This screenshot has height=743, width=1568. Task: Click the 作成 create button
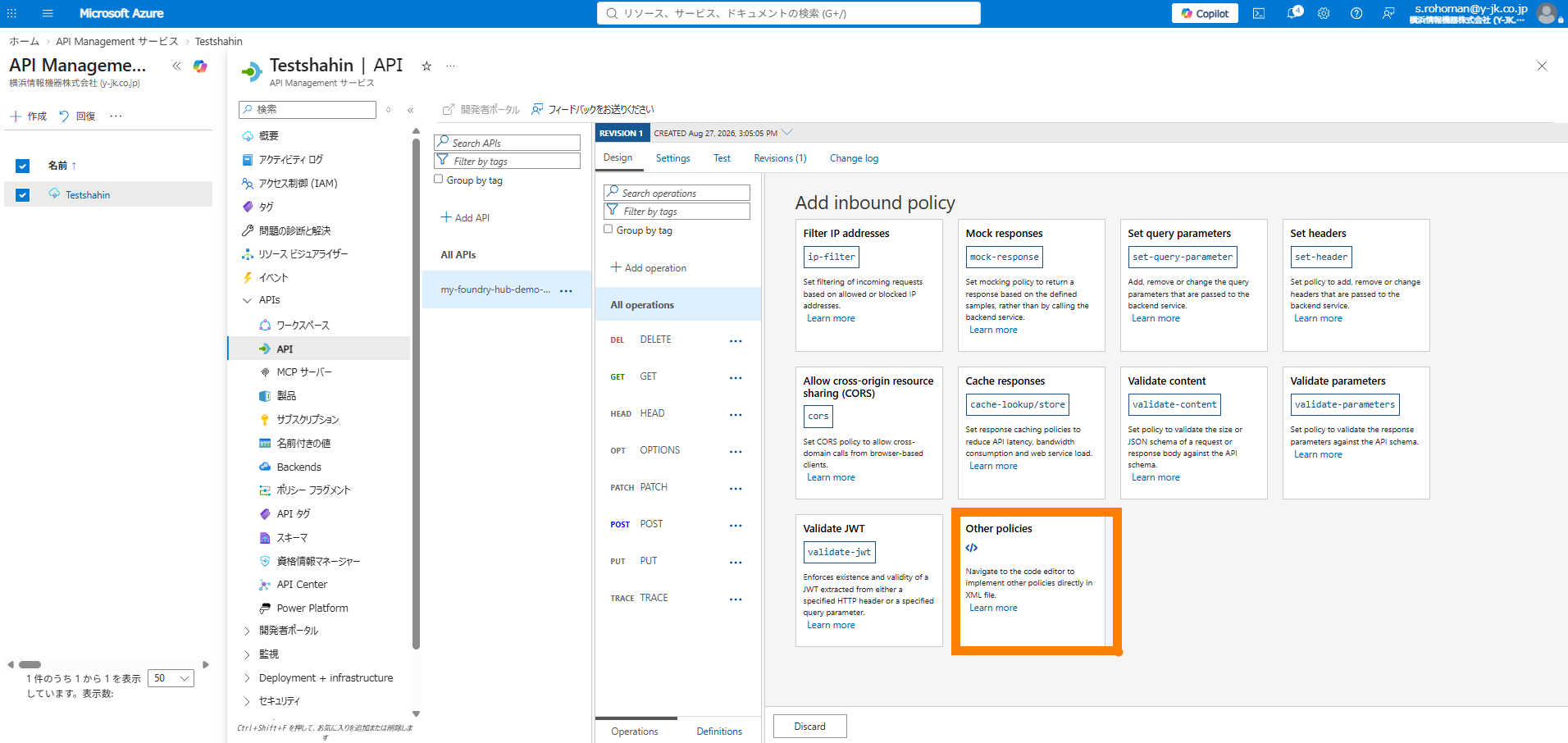coord(29,116)
